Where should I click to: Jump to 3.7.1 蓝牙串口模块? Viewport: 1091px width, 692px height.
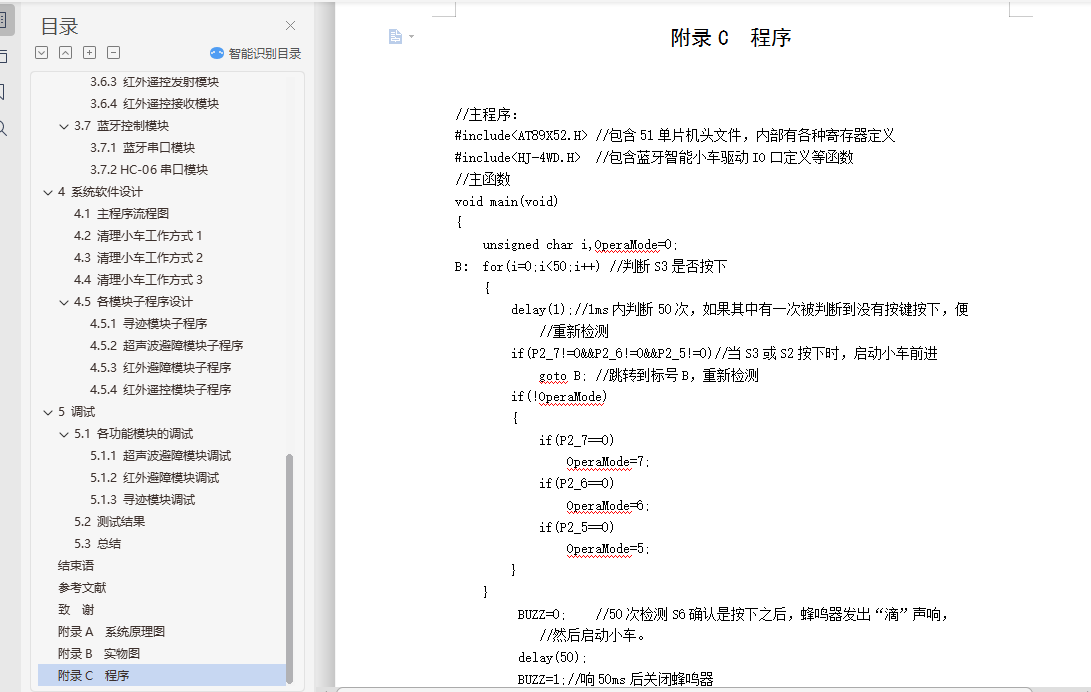[143, 147]
